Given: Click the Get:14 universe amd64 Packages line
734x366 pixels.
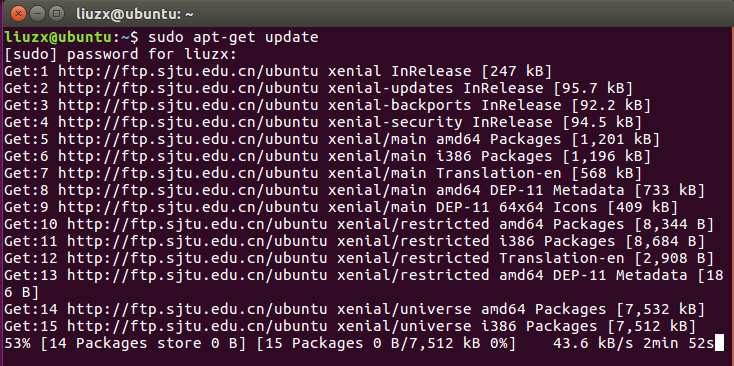Looking at the screenshot, I should point(354,309).
